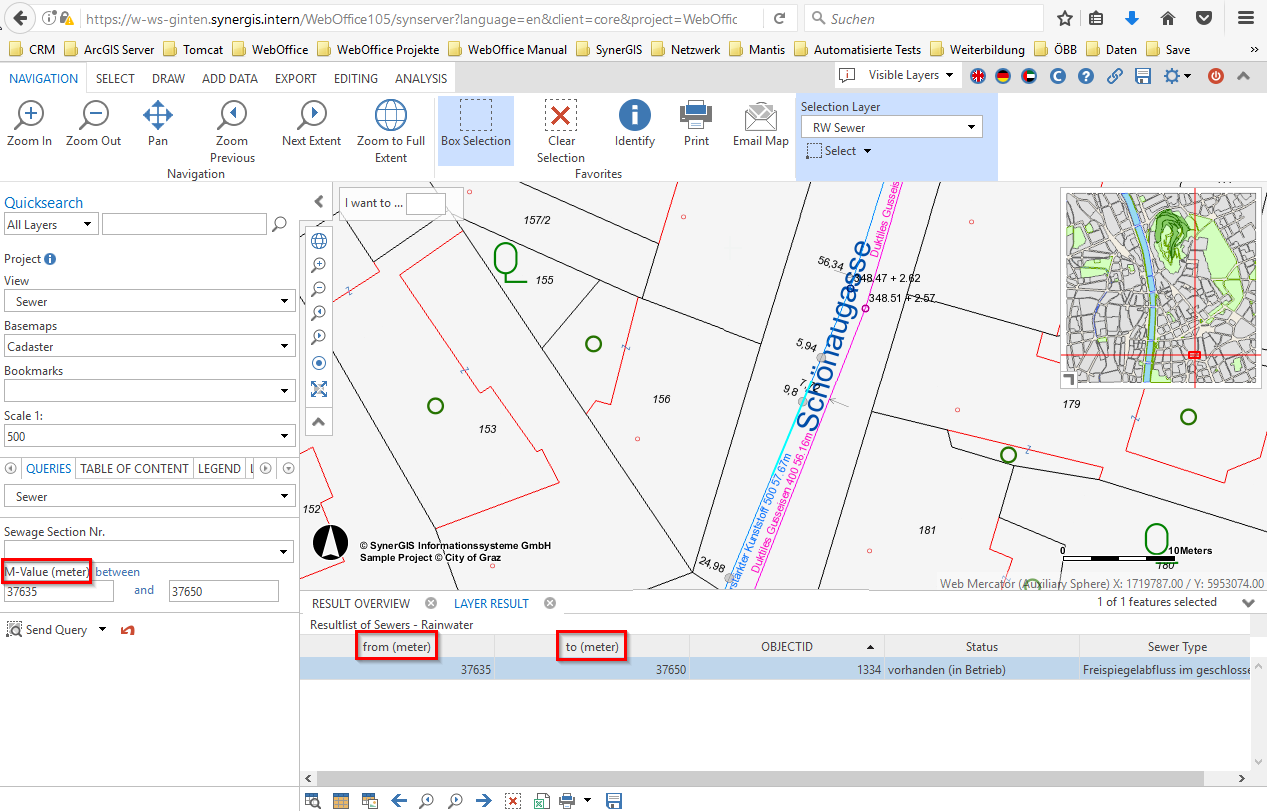Click Clear Selection in the Favorites ribbon

pos(560,116)
